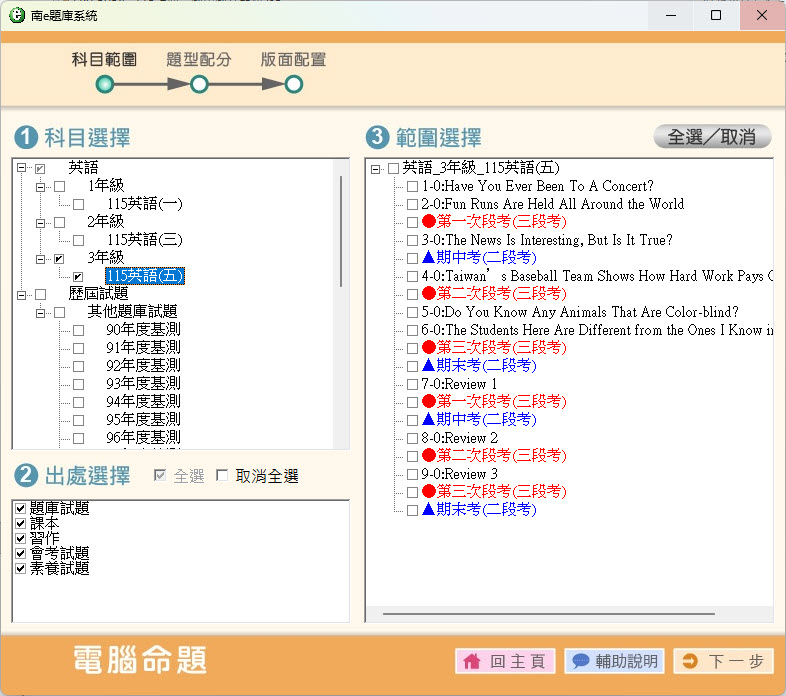The height and width of the screenshot is (696, 786).
Task: Check the 英語_3年級_115英語(五) root checkbox
Action: coord(394,168)
